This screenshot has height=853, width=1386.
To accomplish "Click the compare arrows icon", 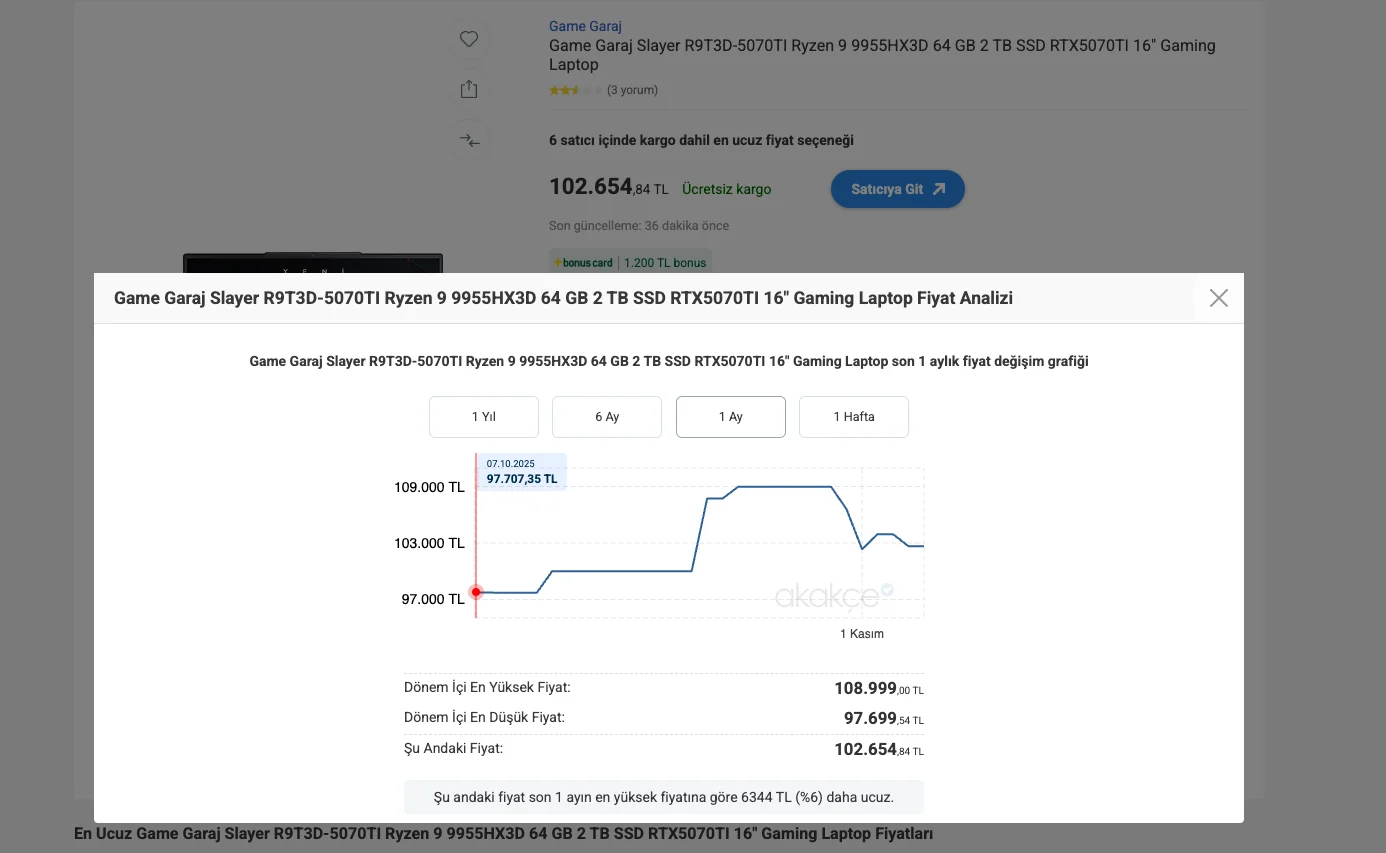I will click(x=469, y=140).
